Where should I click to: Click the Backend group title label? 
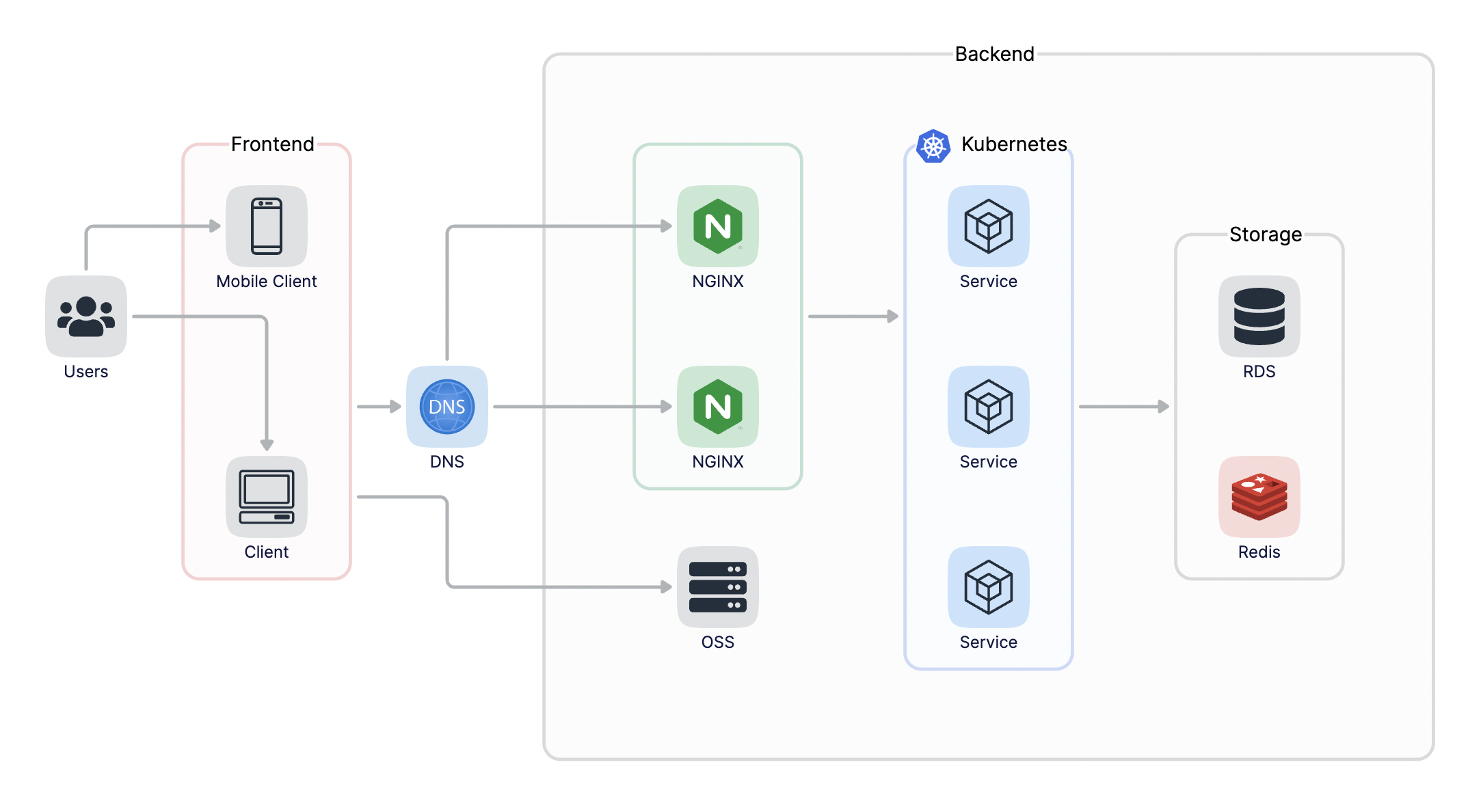tap(994, 54)
